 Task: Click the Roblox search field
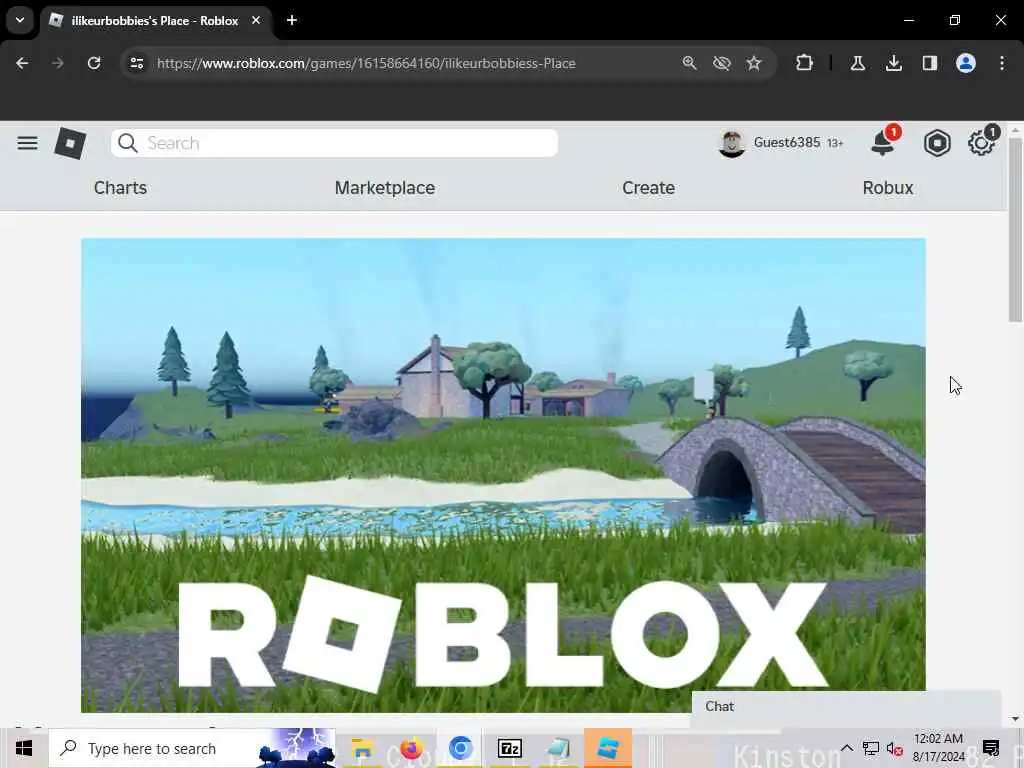pyautogui.click(x=334, y=143)
